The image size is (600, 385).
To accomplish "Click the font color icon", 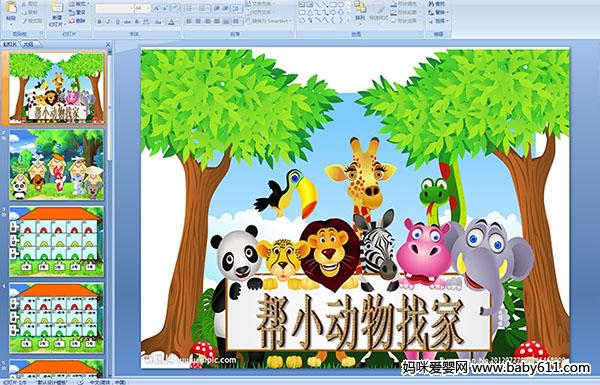I will click(x=171, y=22).
